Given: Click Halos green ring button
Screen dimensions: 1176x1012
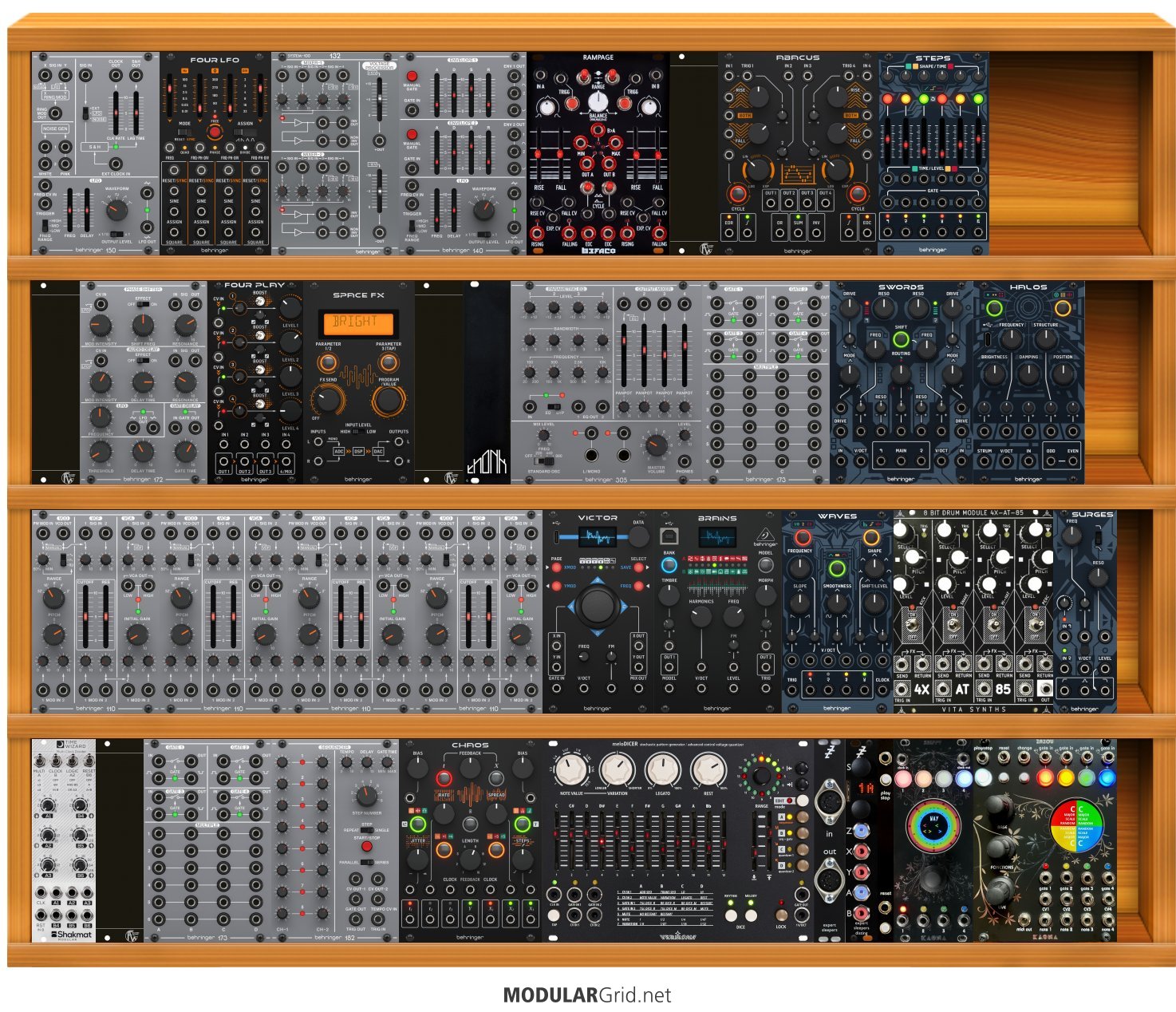Looking at the screenshot, I should 994,308.
